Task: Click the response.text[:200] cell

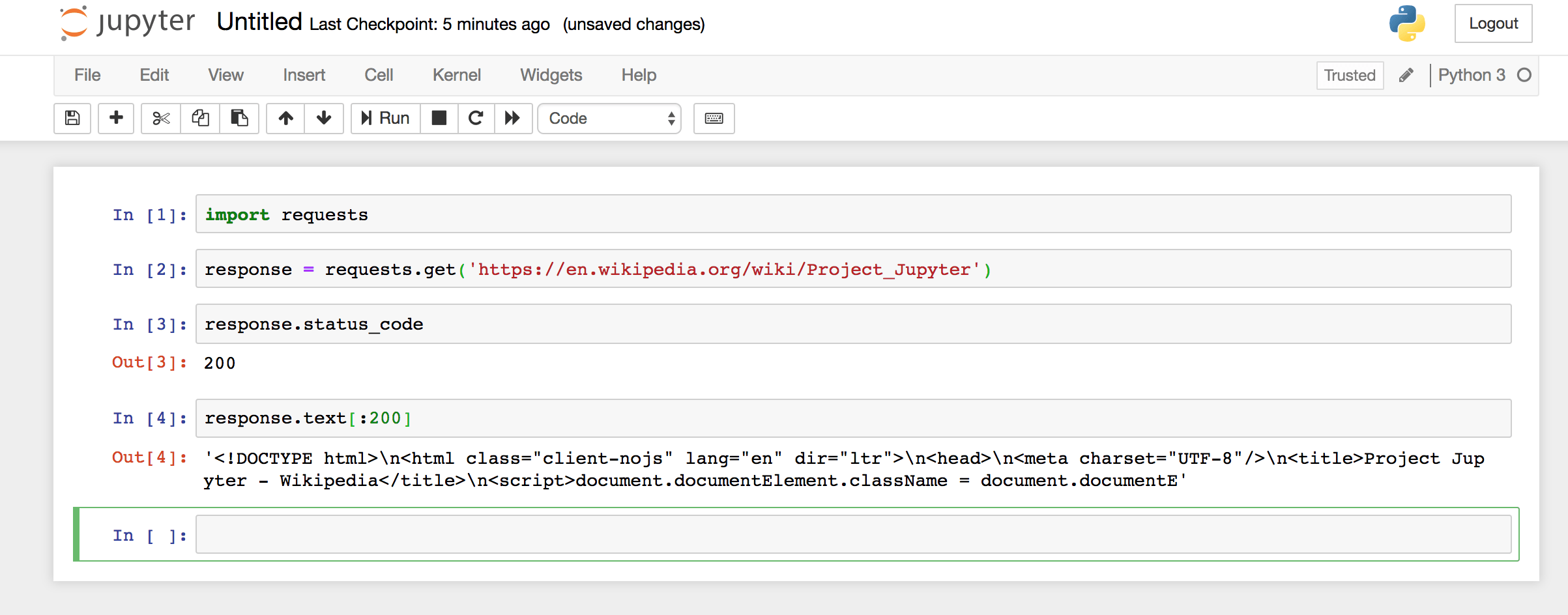Action: click(x=854, y=418)
